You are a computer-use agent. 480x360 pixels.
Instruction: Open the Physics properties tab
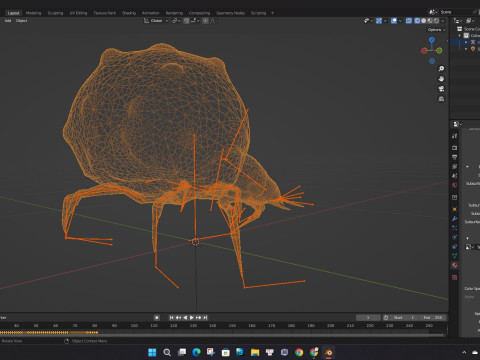tap(455, 237)
